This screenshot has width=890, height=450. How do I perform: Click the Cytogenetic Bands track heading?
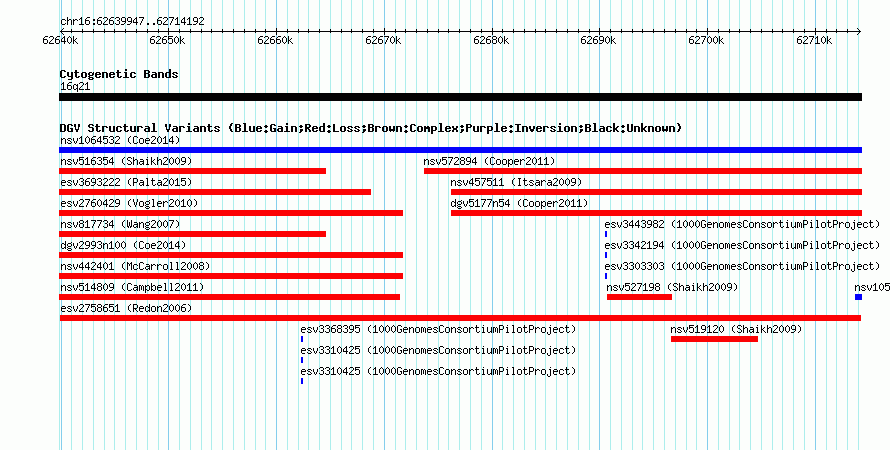(119, 74)
